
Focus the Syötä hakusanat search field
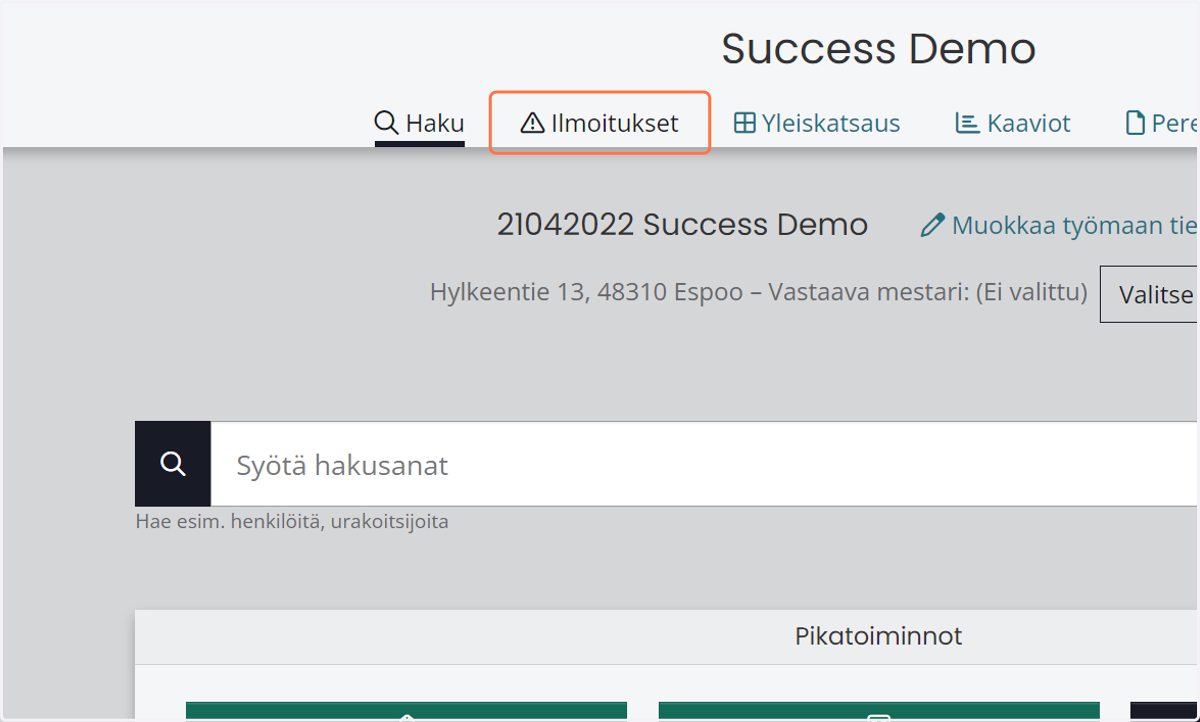coord(704,464)
